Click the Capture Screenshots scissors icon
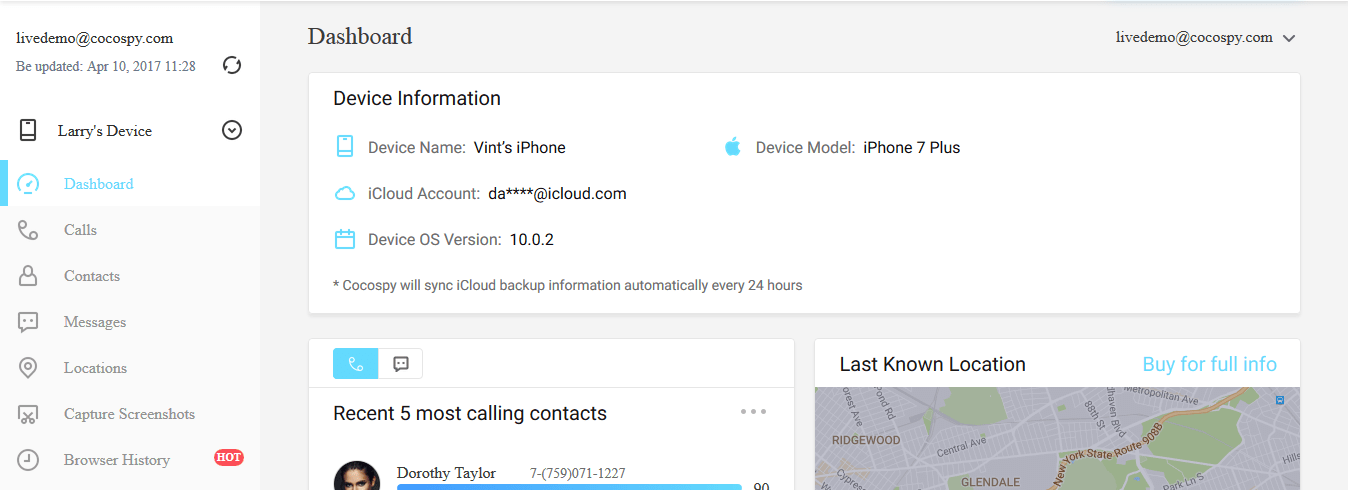This screenshot has width=1348, height=490. [29, 414]
